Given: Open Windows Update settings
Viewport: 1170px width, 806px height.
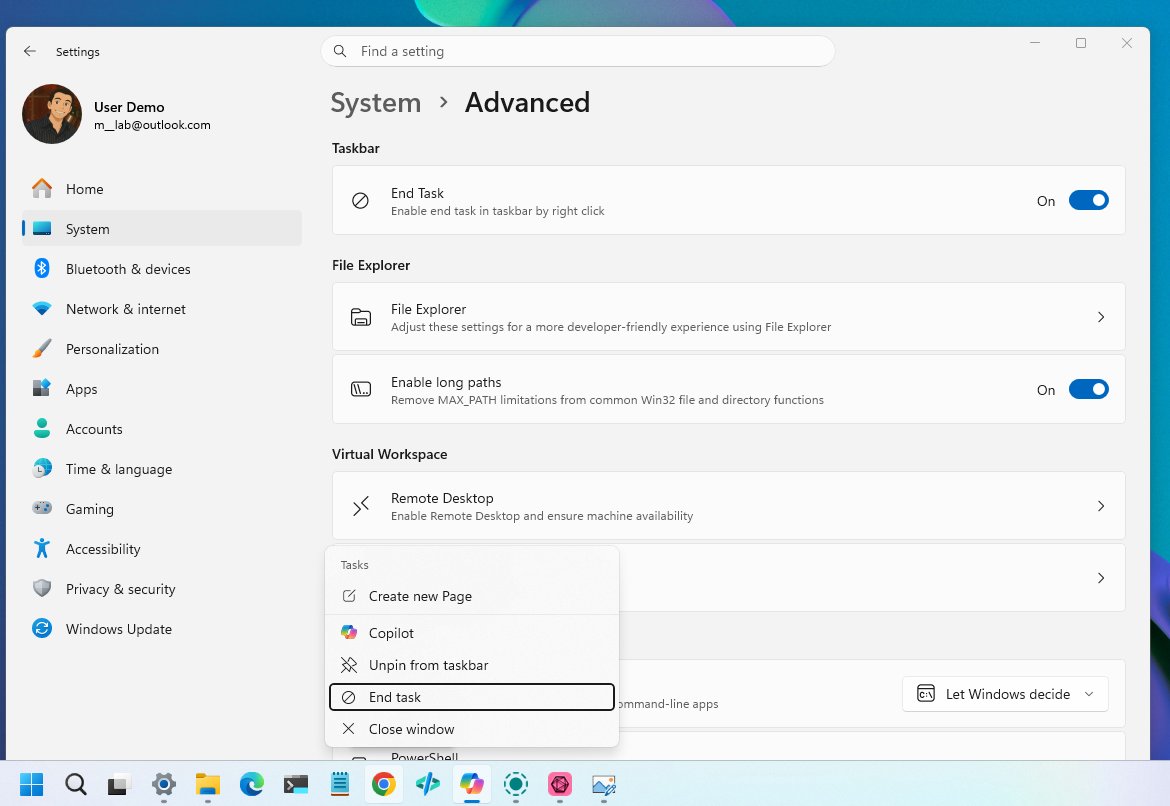Looking at the screenshot, I should pos(116,629).
